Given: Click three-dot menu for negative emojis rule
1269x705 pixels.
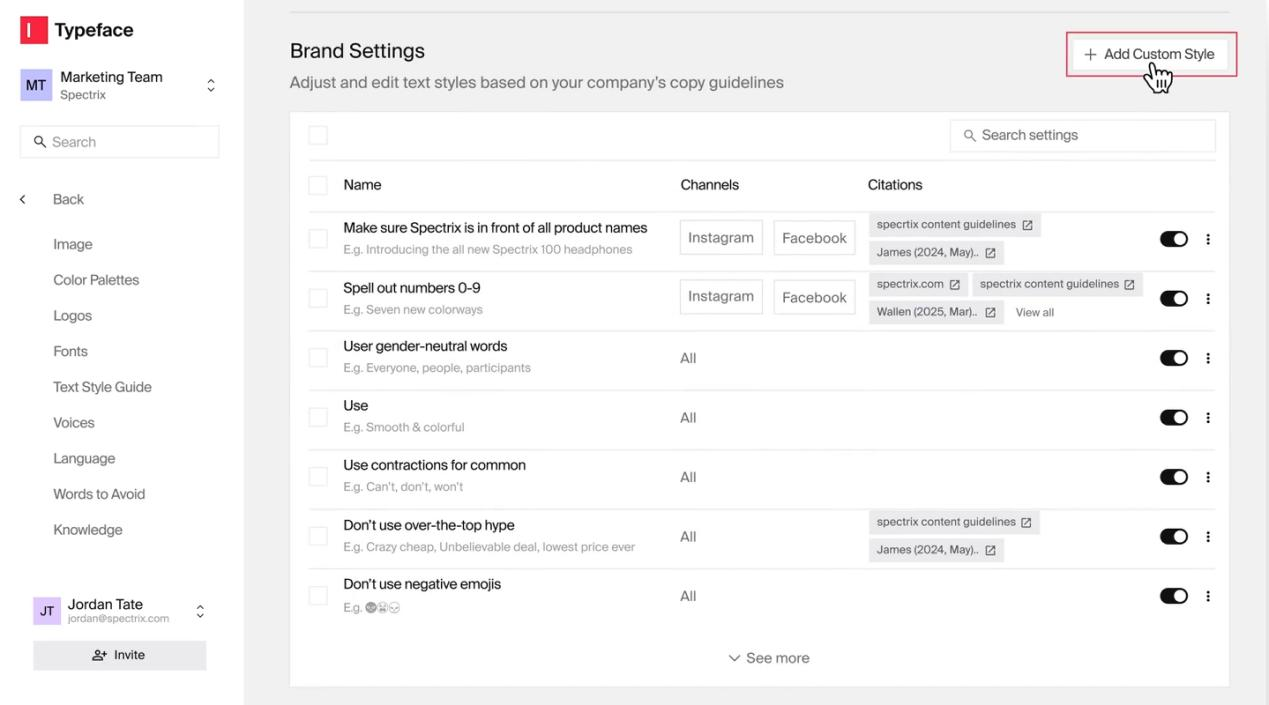Looking at the screenshot, I should (x=1208, y=596).
